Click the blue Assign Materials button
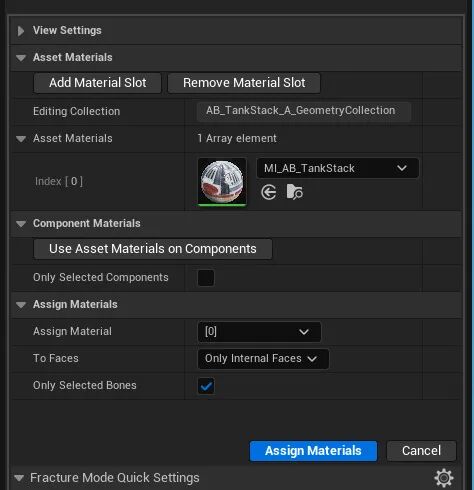This screenshot has height=490, width=474. (x=313, y=451)
